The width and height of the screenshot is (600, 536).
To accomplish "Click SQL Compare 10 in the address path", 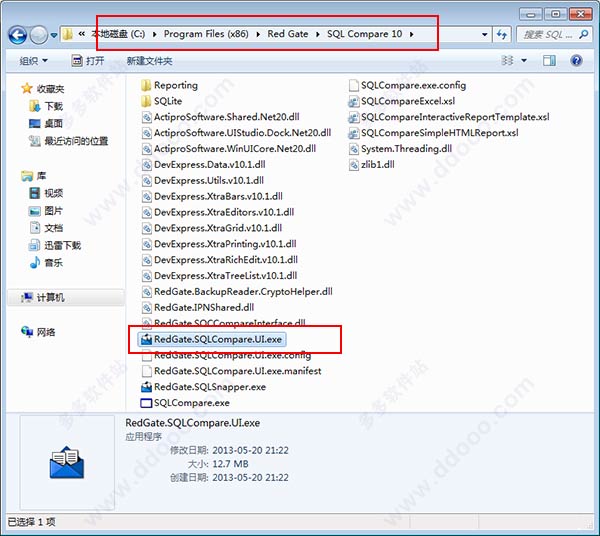I will [x=364, y=34].
